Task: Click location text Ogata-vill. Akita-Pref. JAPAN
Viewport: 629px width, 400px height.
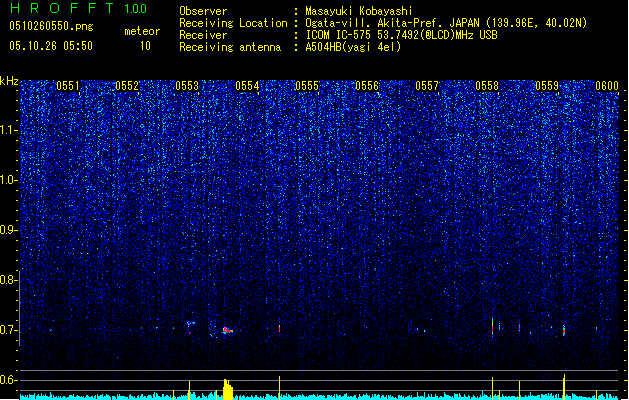Action: click(x=394, y=23)
